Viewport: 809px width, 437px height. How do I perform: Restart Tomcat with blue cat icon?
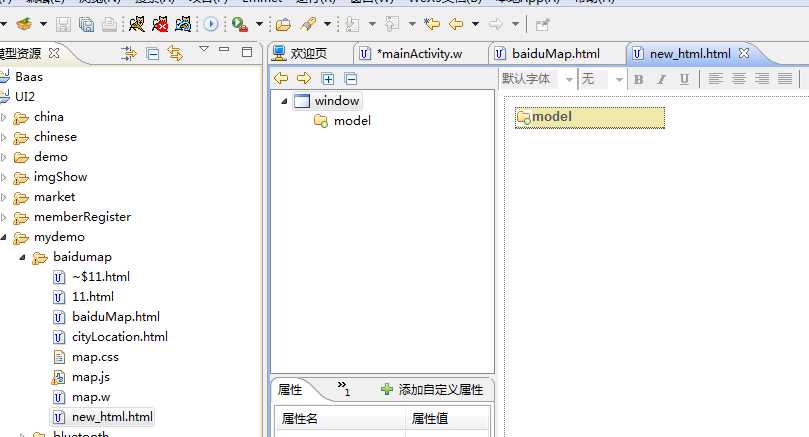[183, 24]
